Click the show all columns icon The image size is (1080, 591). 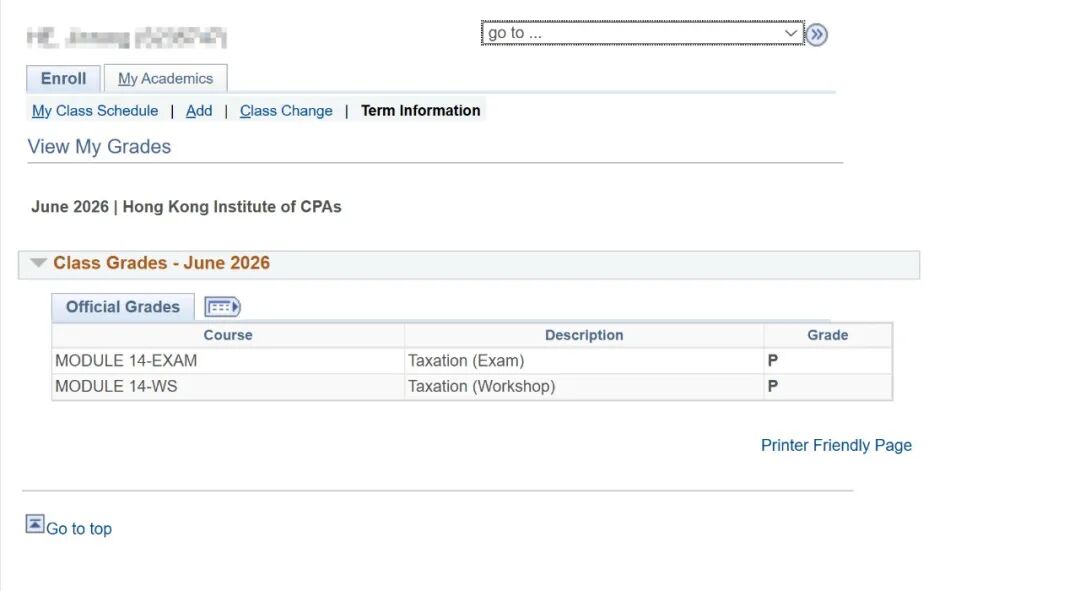(222, 307)
